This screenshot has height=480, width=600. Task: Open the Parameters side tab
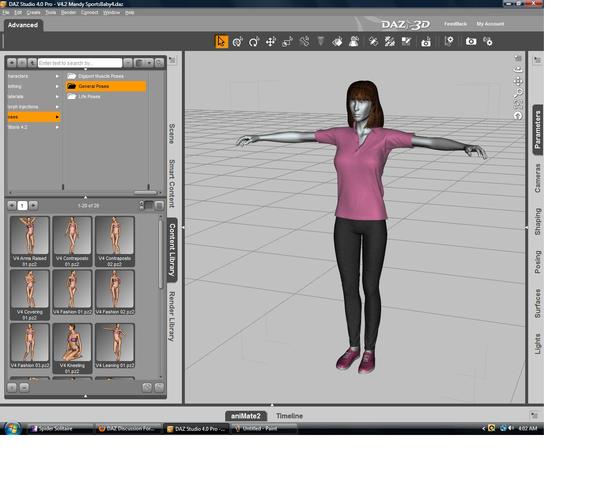[538, 130]
